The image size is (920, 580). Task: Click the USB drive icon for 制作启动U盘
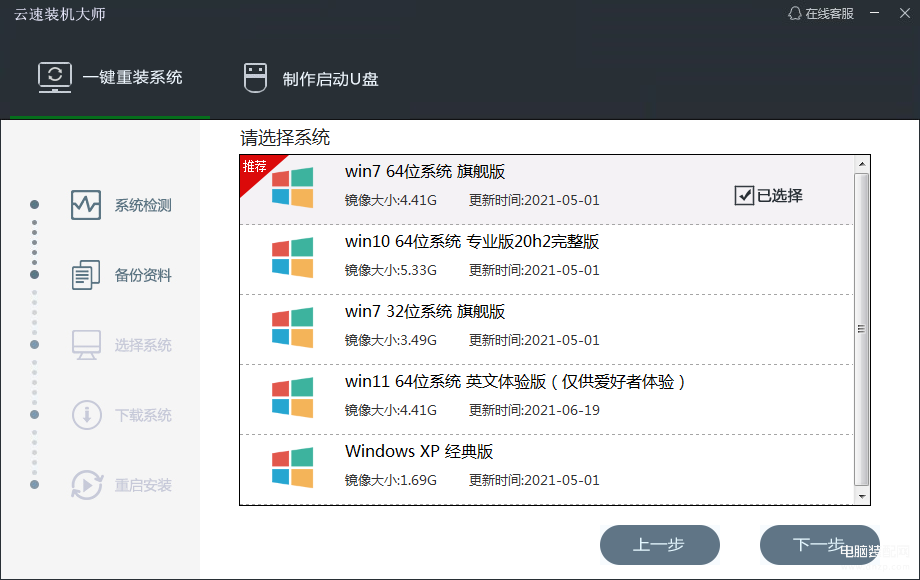[x=255, y=78]
